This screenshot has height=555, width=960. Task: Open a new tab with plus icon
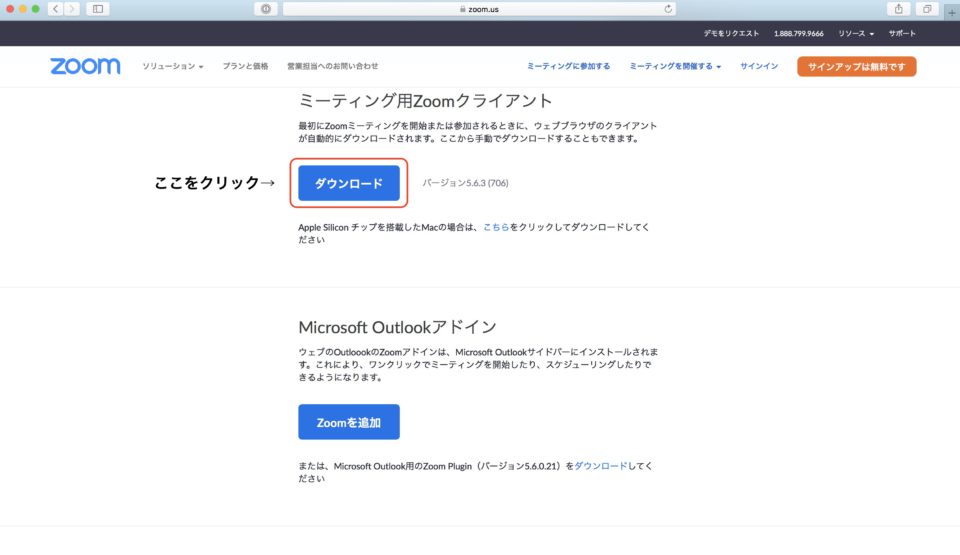pos(952,12)
